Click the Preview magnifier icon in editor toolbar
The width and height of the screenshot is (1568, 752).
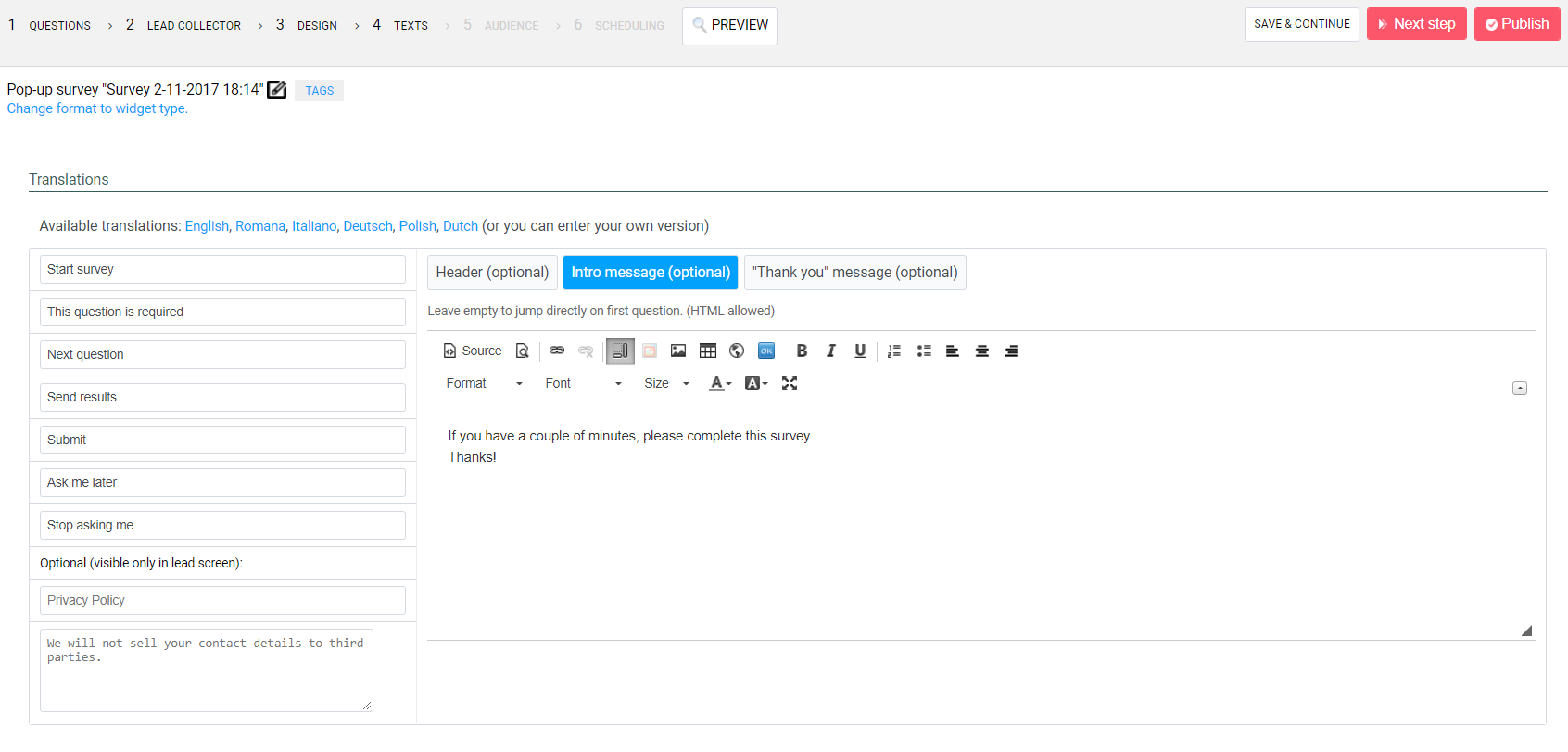click(x=523, y=351)
